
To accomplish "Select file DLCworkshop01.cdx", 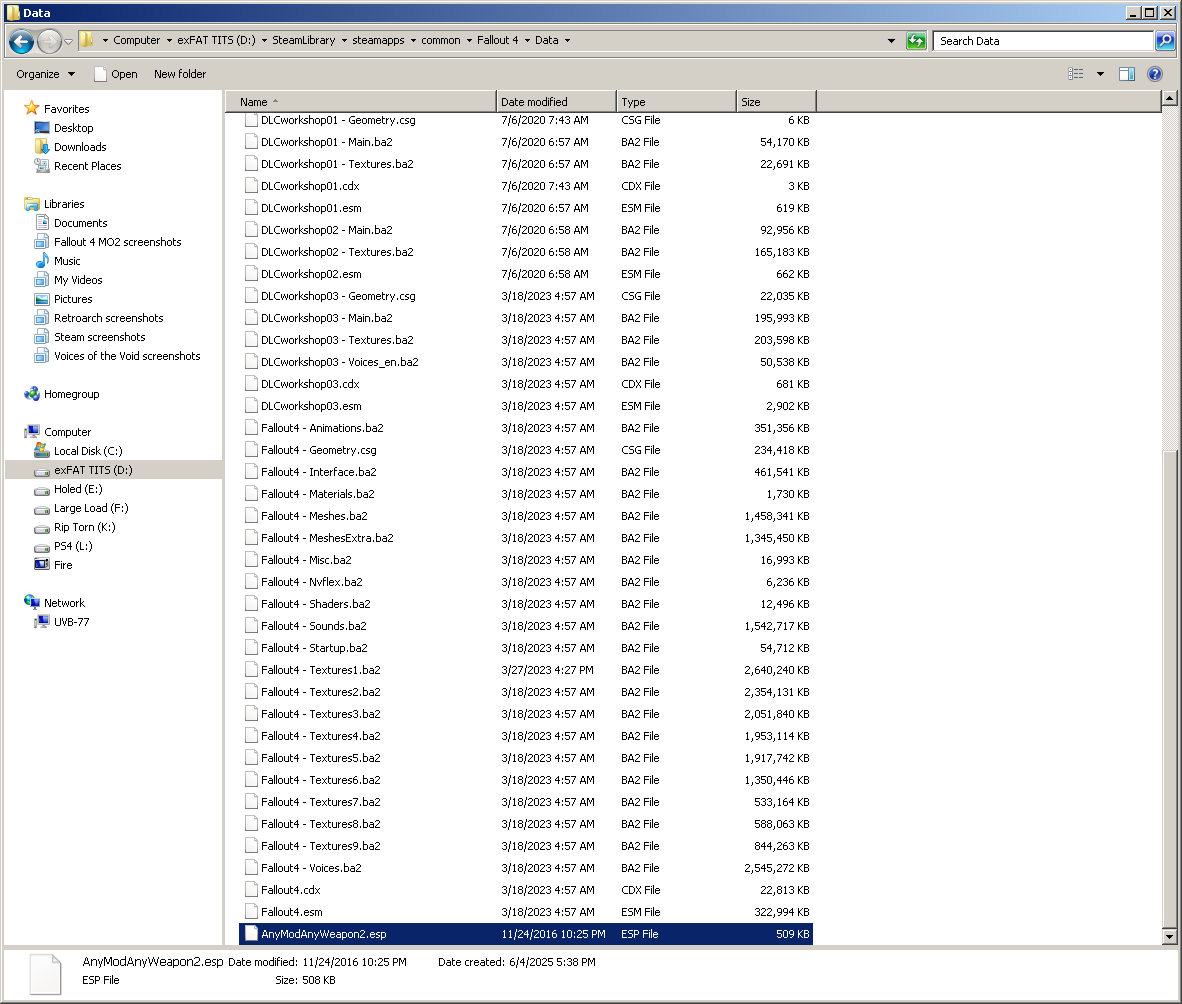I will tap(525, 186).
